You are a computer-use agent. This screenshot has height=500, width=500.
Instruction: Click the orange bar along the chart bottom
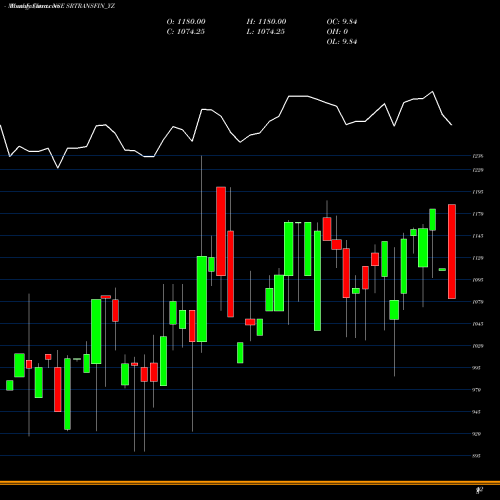point(250,482)
